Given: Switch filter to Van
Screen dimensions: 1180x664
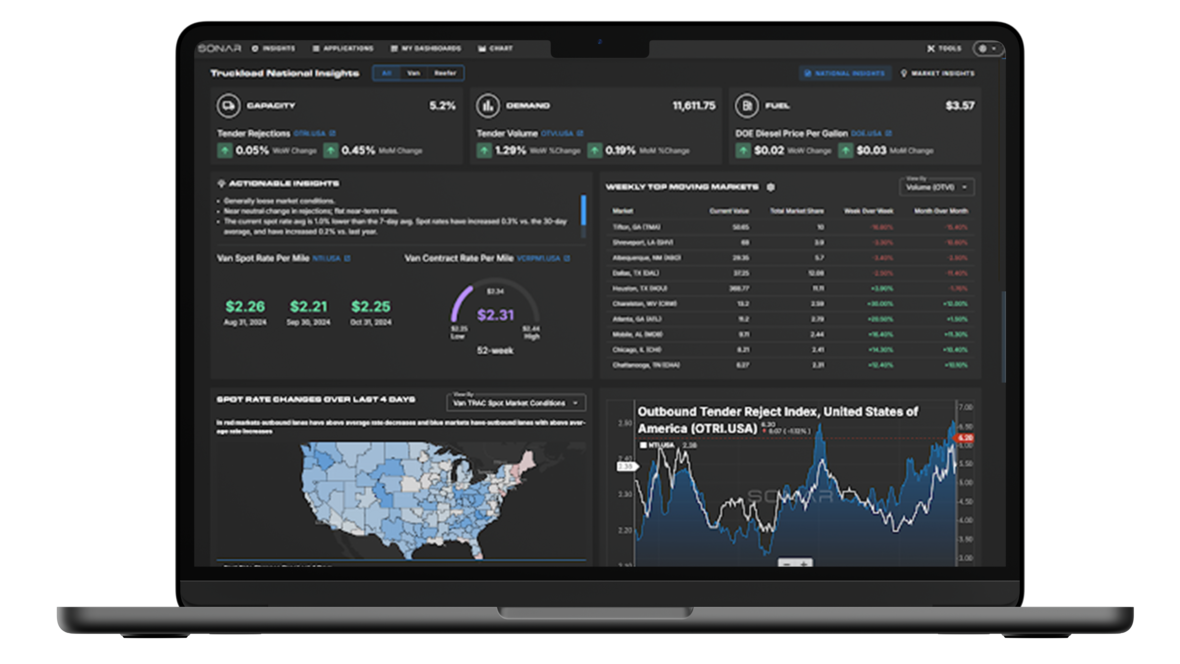Looking at the screenshot, I should coord(413,73).
